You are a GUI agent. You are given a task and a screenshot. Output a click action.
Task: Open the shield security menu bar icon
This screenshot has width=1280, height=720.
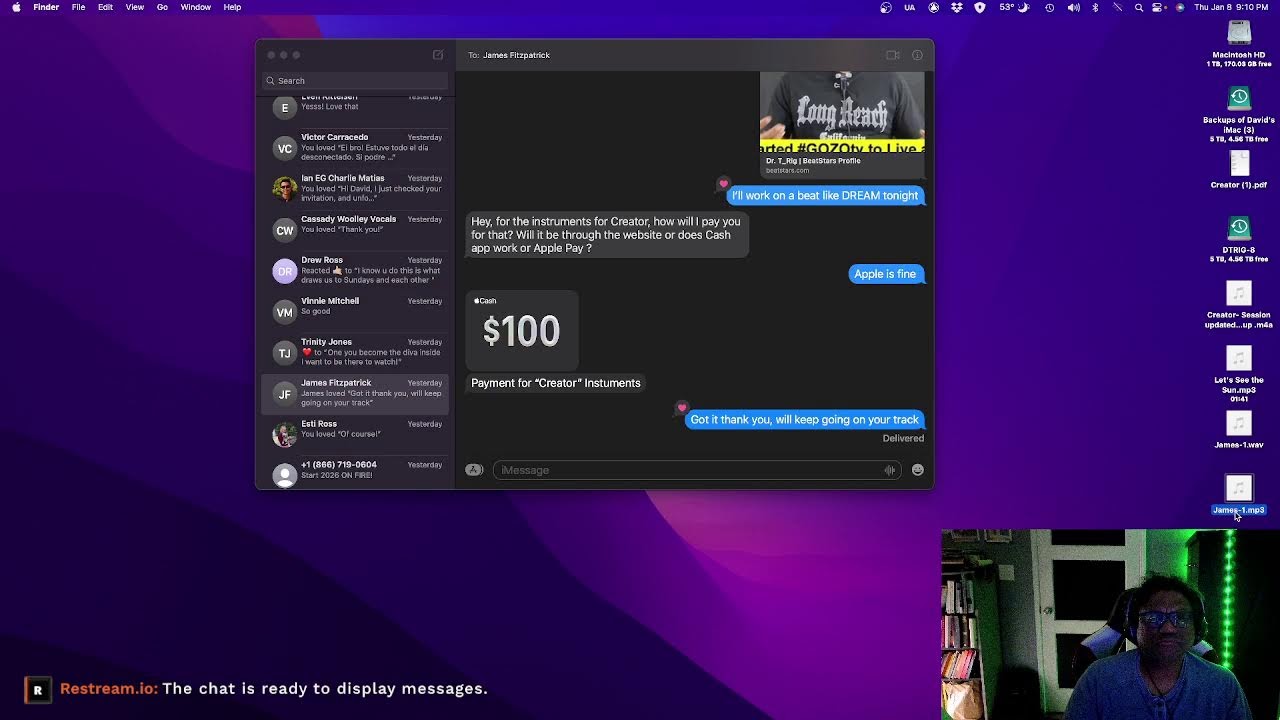pos(980,7)
